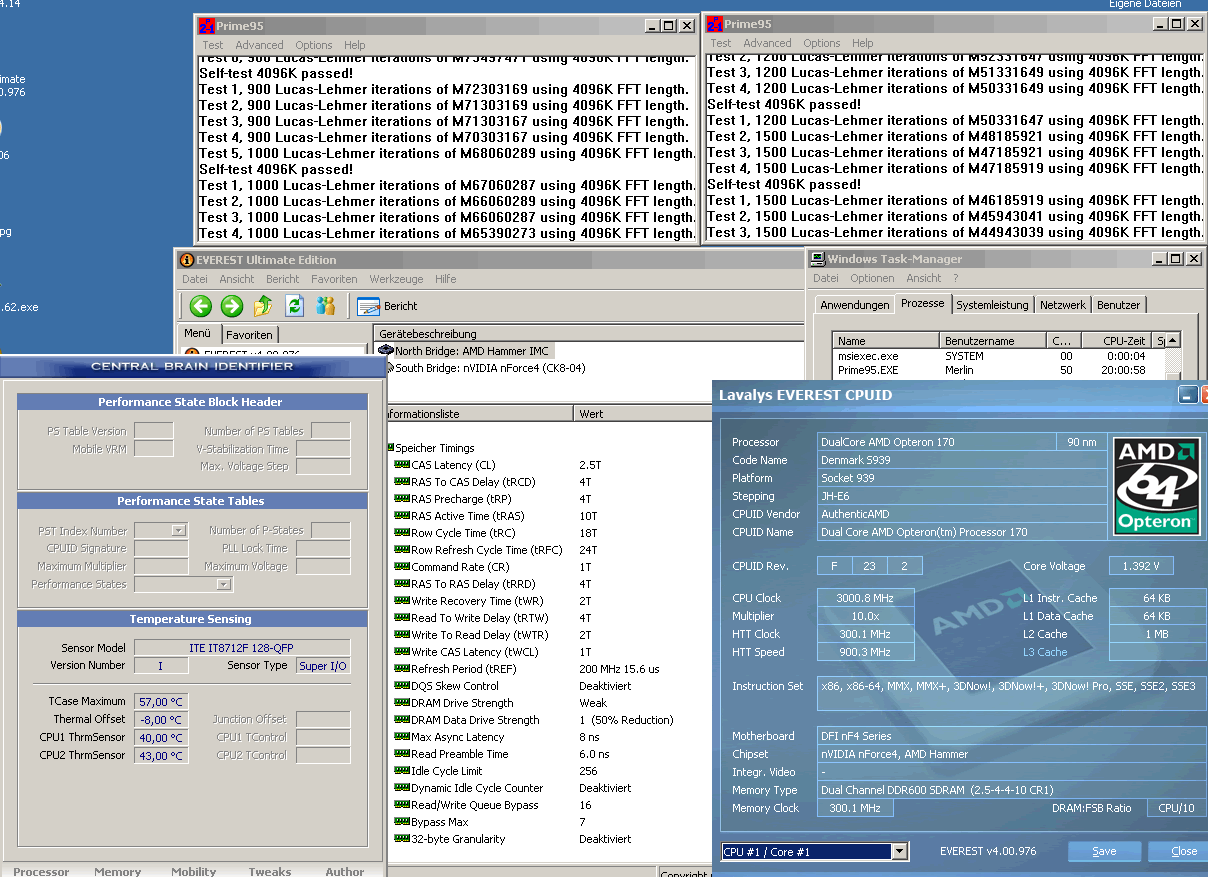
Task: Click the EVEREST Ultimate Edition title icon
Action: coord(187,259)
